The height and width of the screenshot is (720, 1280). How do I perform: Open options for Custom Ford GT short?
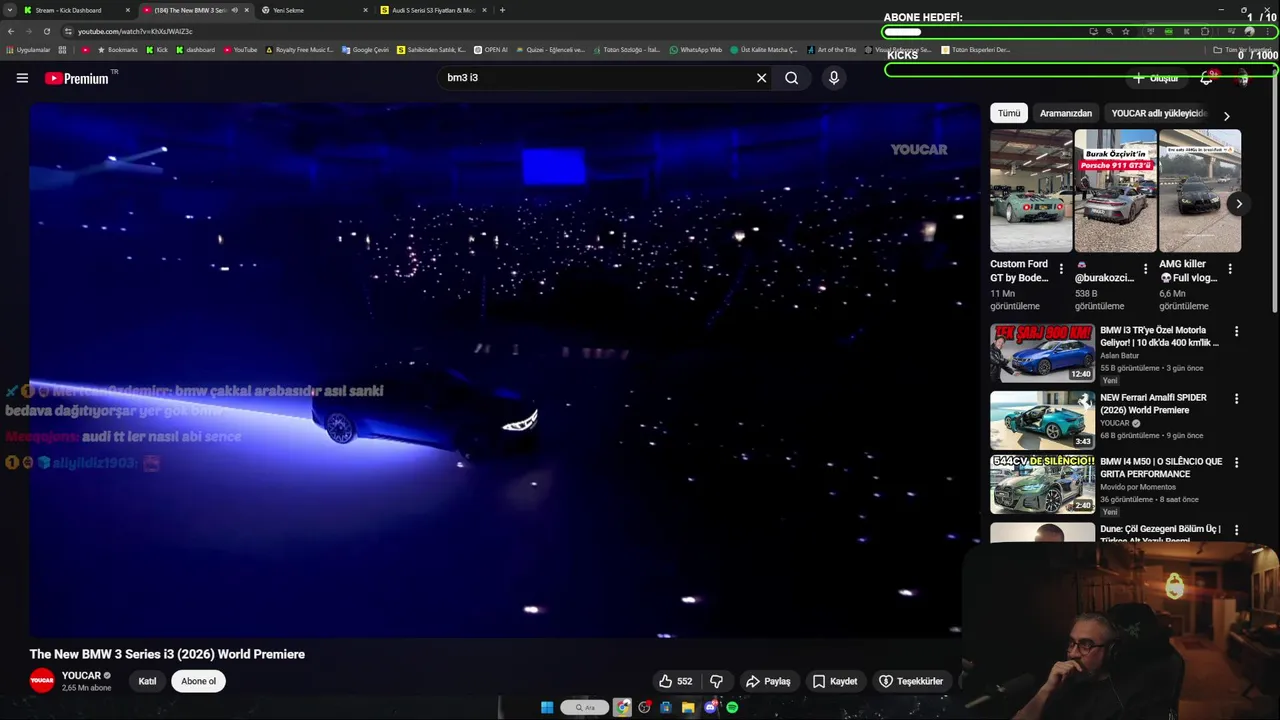point(1061,269)
